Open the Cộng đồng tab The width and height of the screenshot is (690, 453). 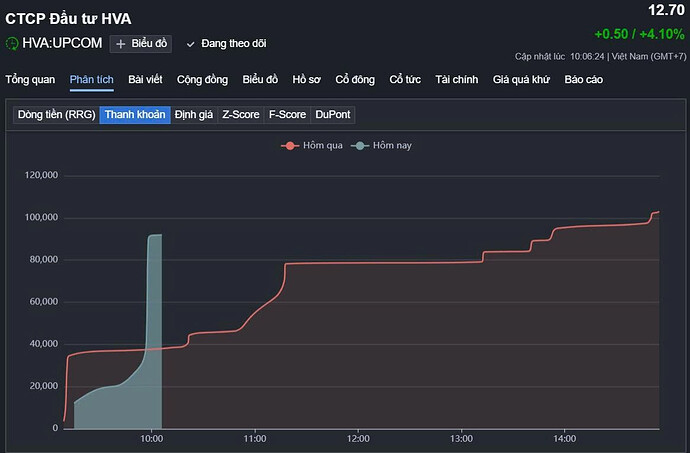[202, 79]
